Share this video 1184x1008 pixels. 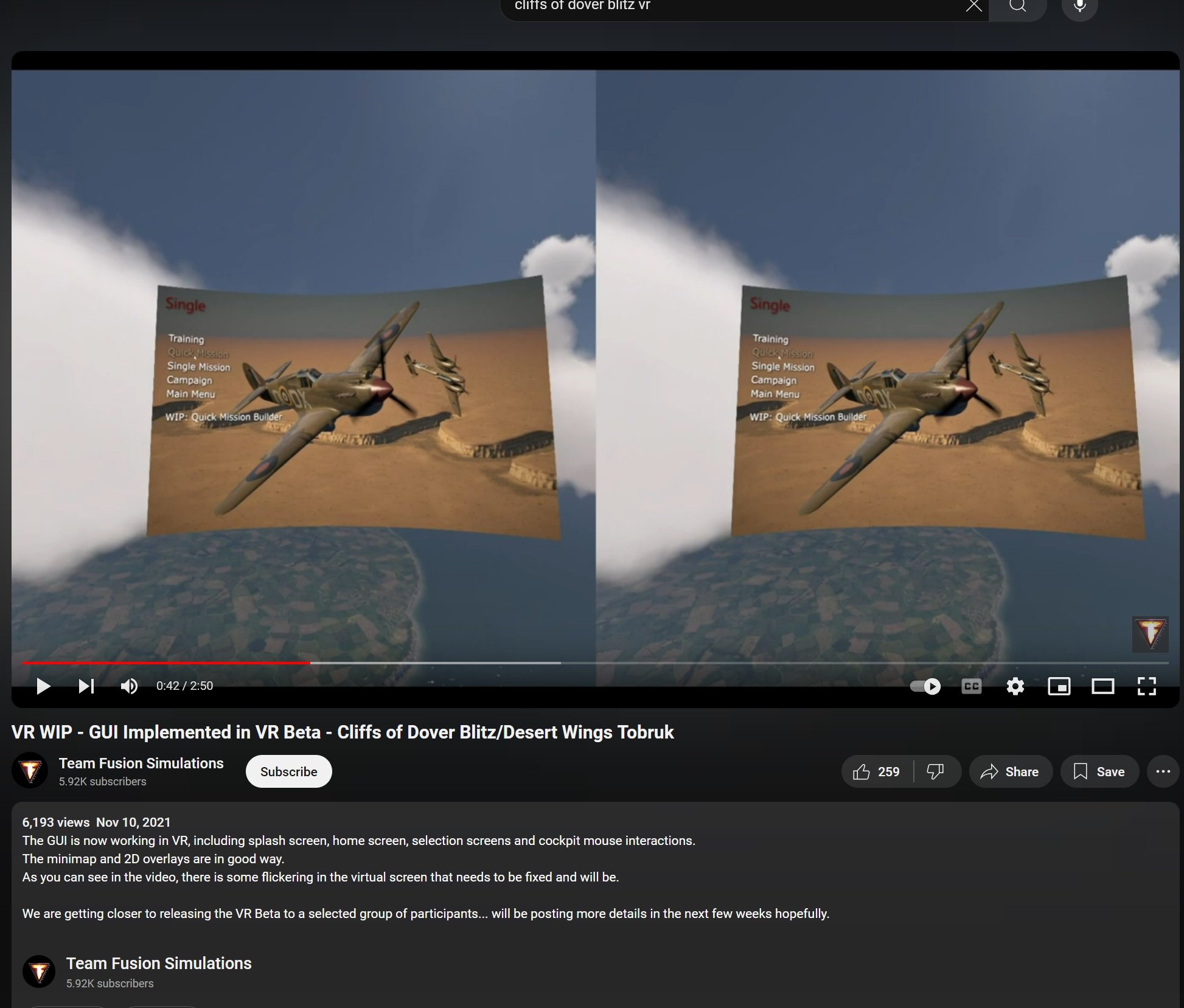[x=1010, y=771]
